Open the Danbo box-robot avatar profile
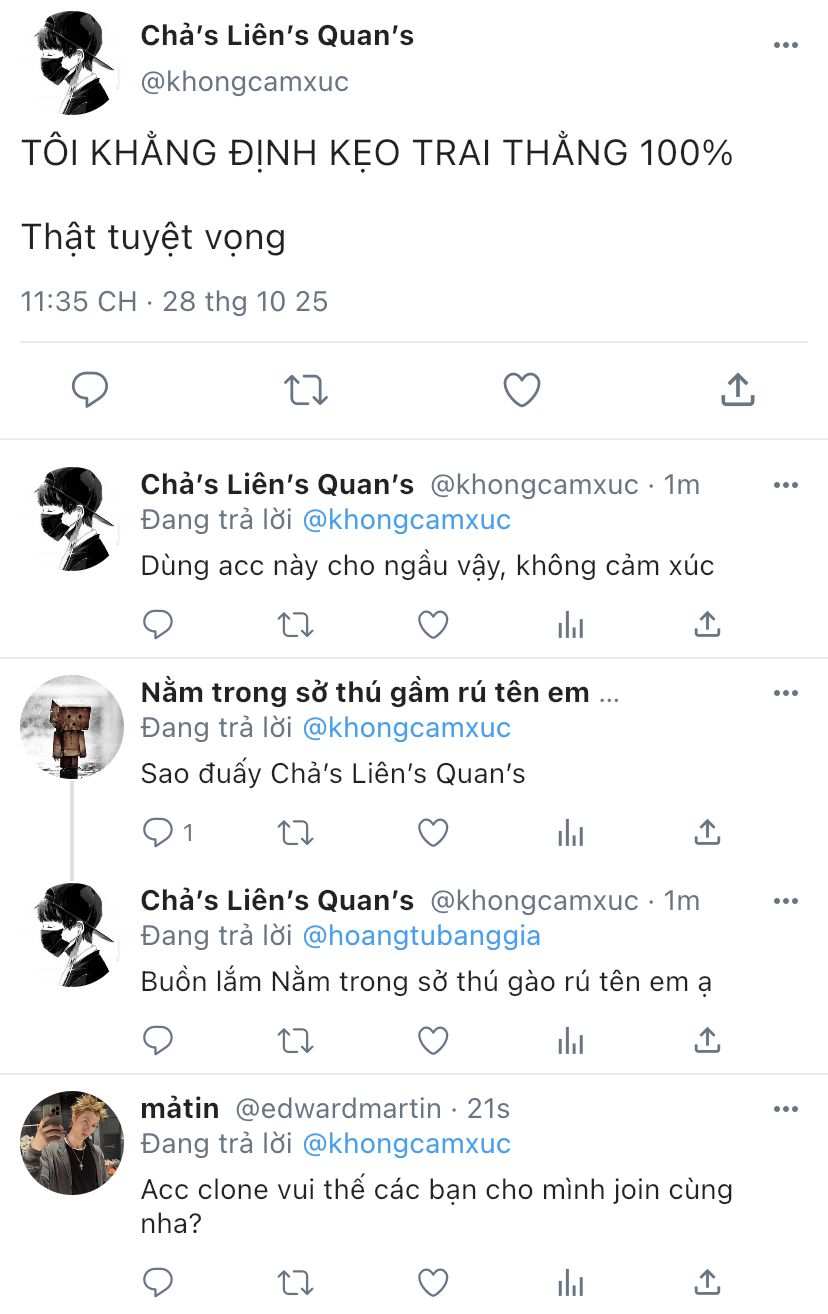The height and width of the screenshot is (1314, 828). (71, 727)
